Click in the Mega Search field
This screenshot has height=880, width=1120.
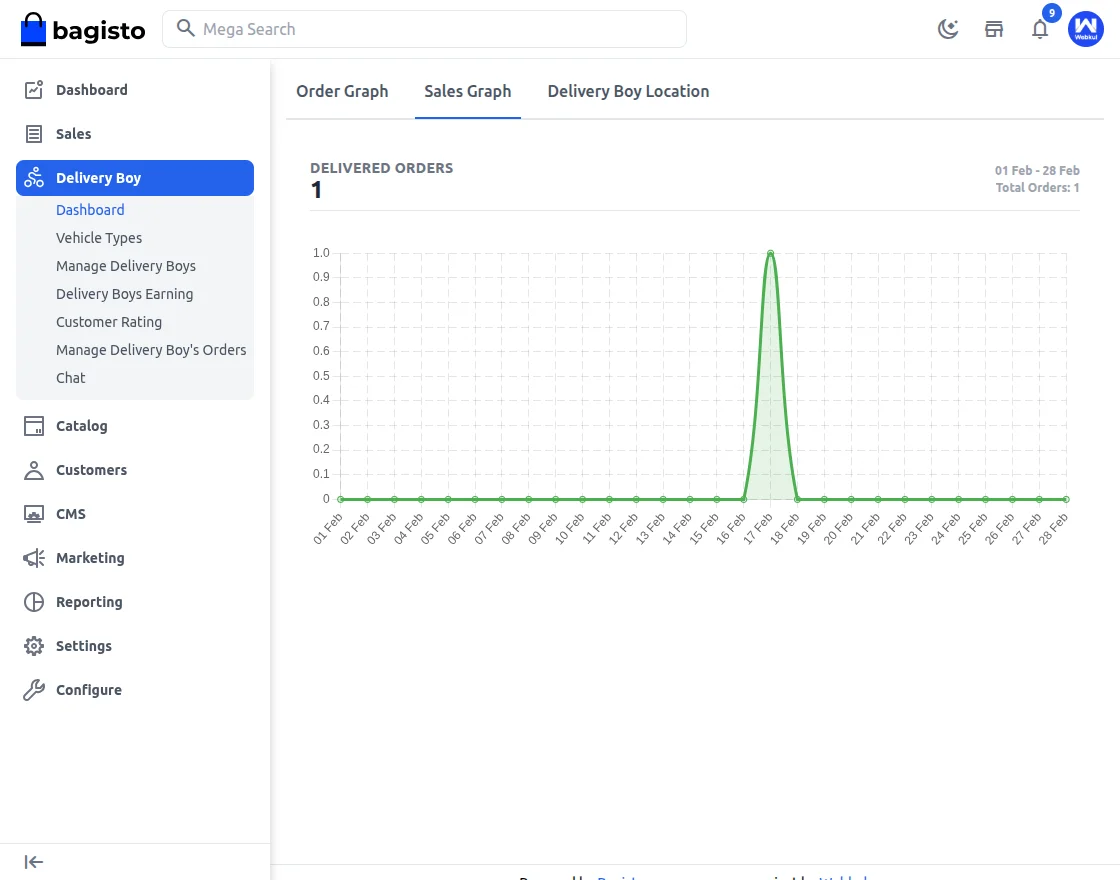coord(430,29)
